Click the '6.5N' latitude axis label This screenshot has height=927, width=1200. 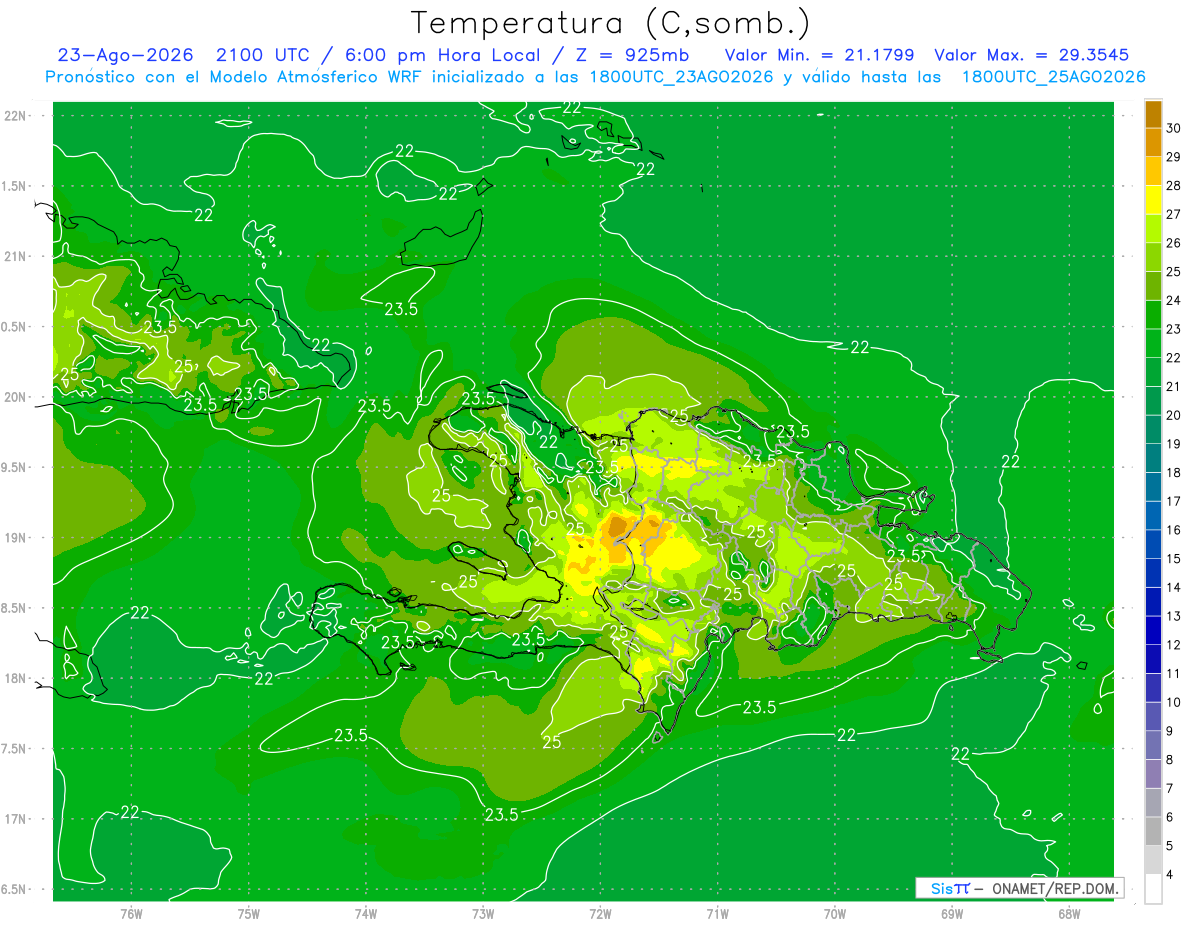click(x=15, y=890)
